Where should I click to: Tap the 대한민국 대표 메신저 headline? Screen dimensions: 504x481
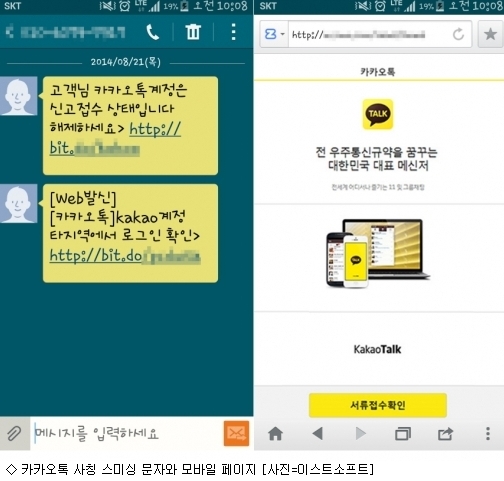tap(378, 165)
